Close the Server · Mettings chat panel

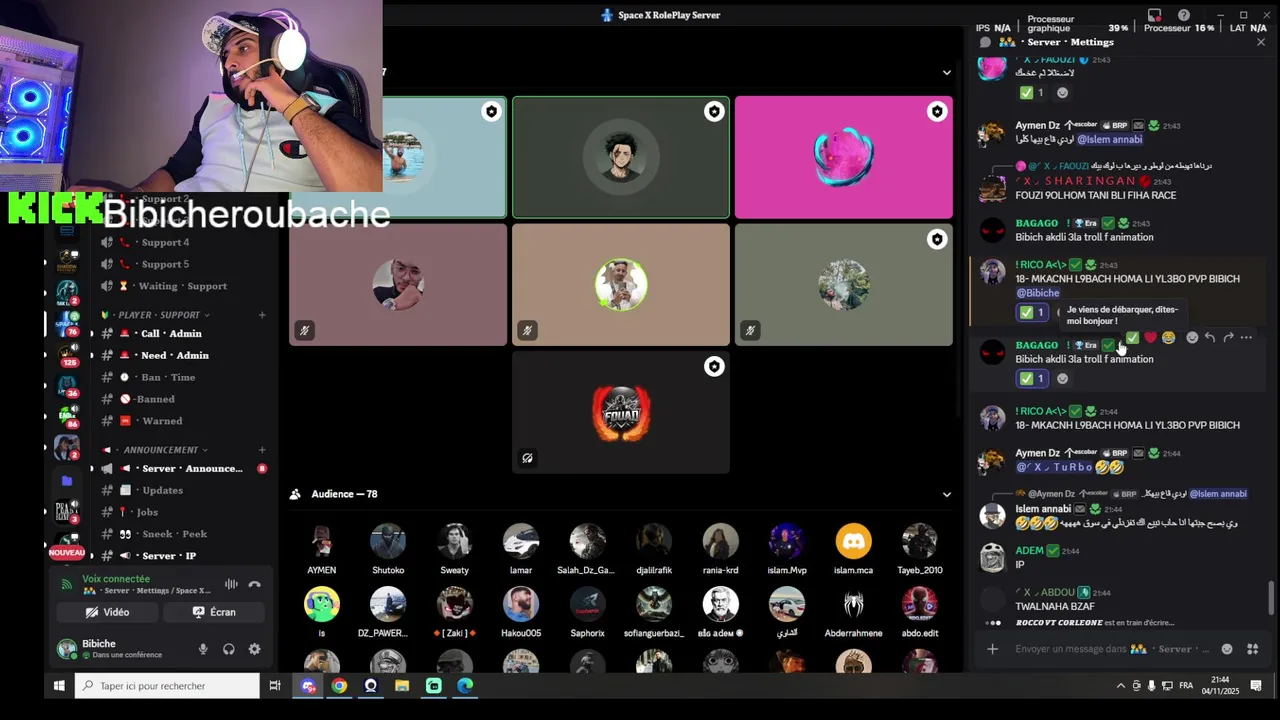click(x=1260, y=42)
